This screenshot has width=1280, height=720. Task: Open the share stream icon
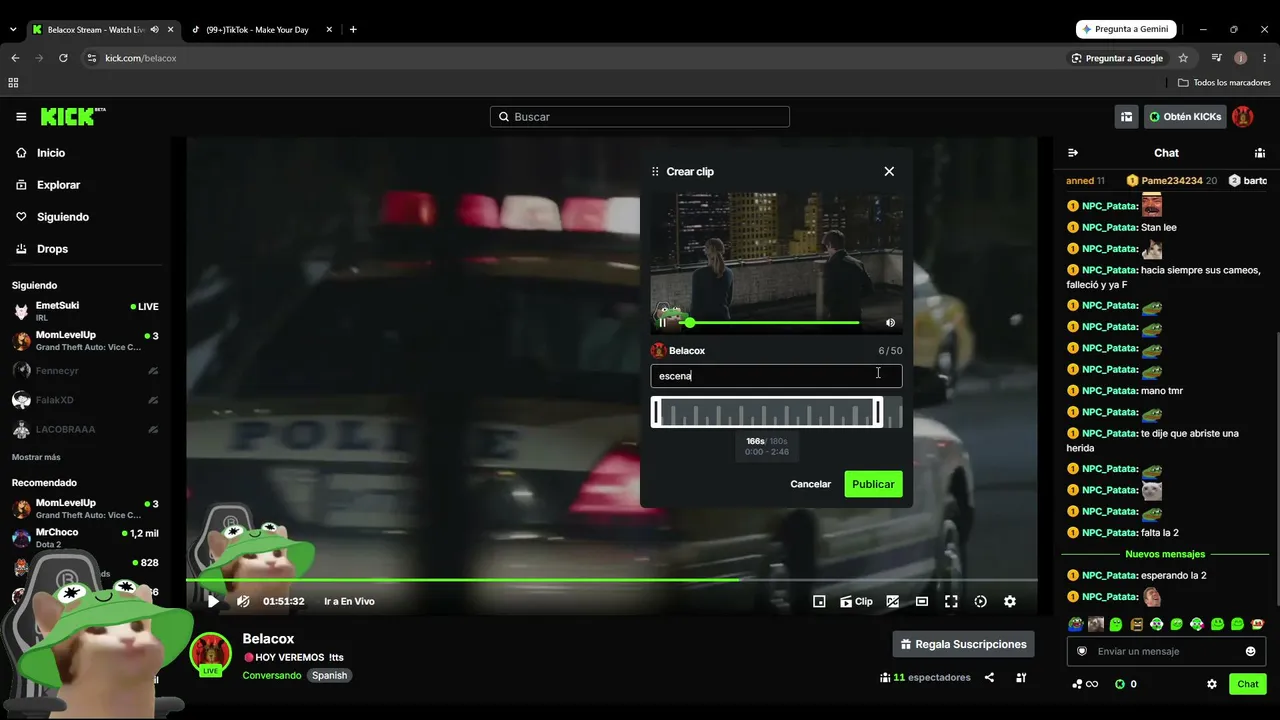tap(989, 677)
